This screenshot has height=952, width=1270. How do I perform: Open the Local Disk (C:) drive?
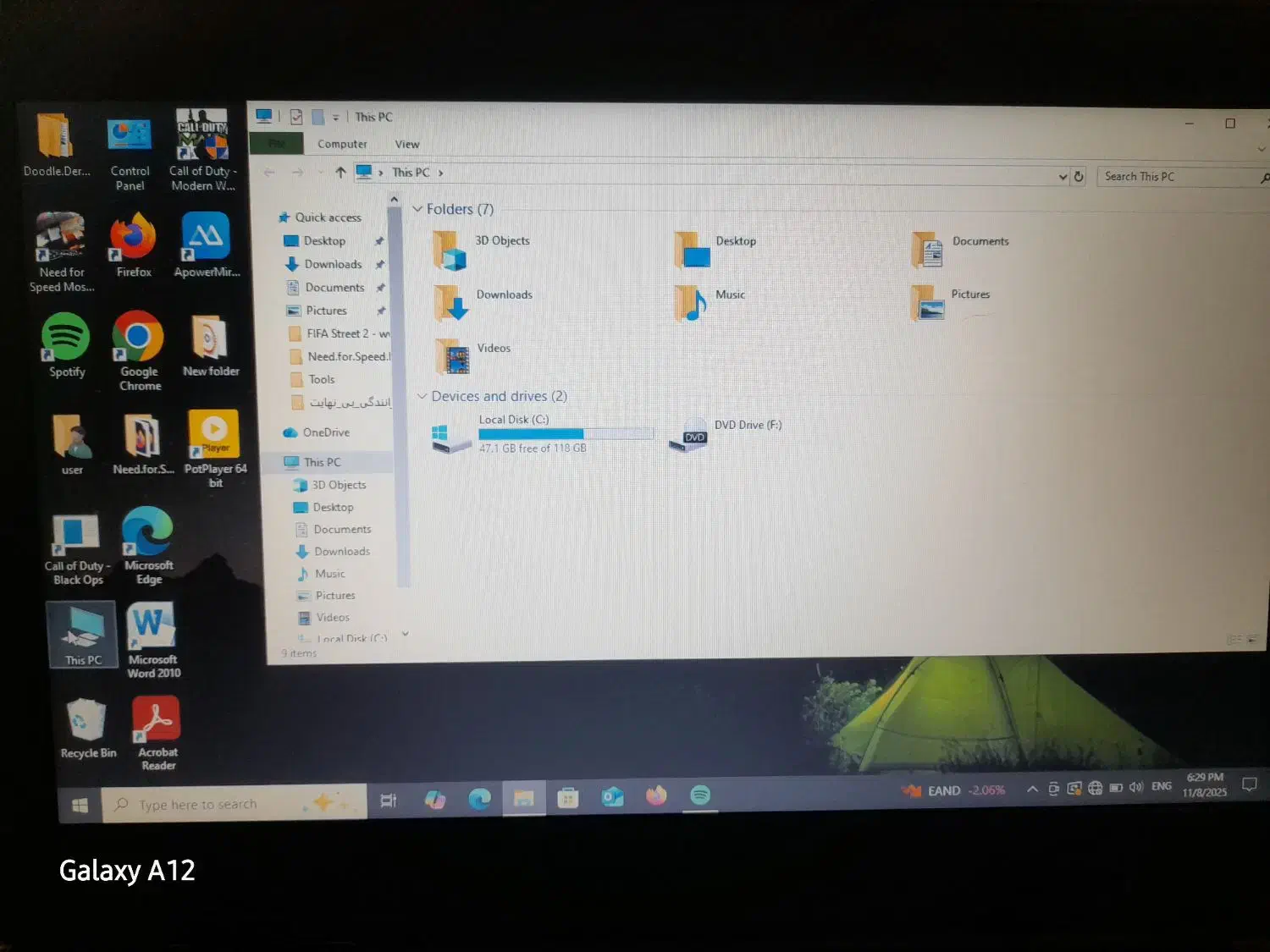tap(451, 437)
